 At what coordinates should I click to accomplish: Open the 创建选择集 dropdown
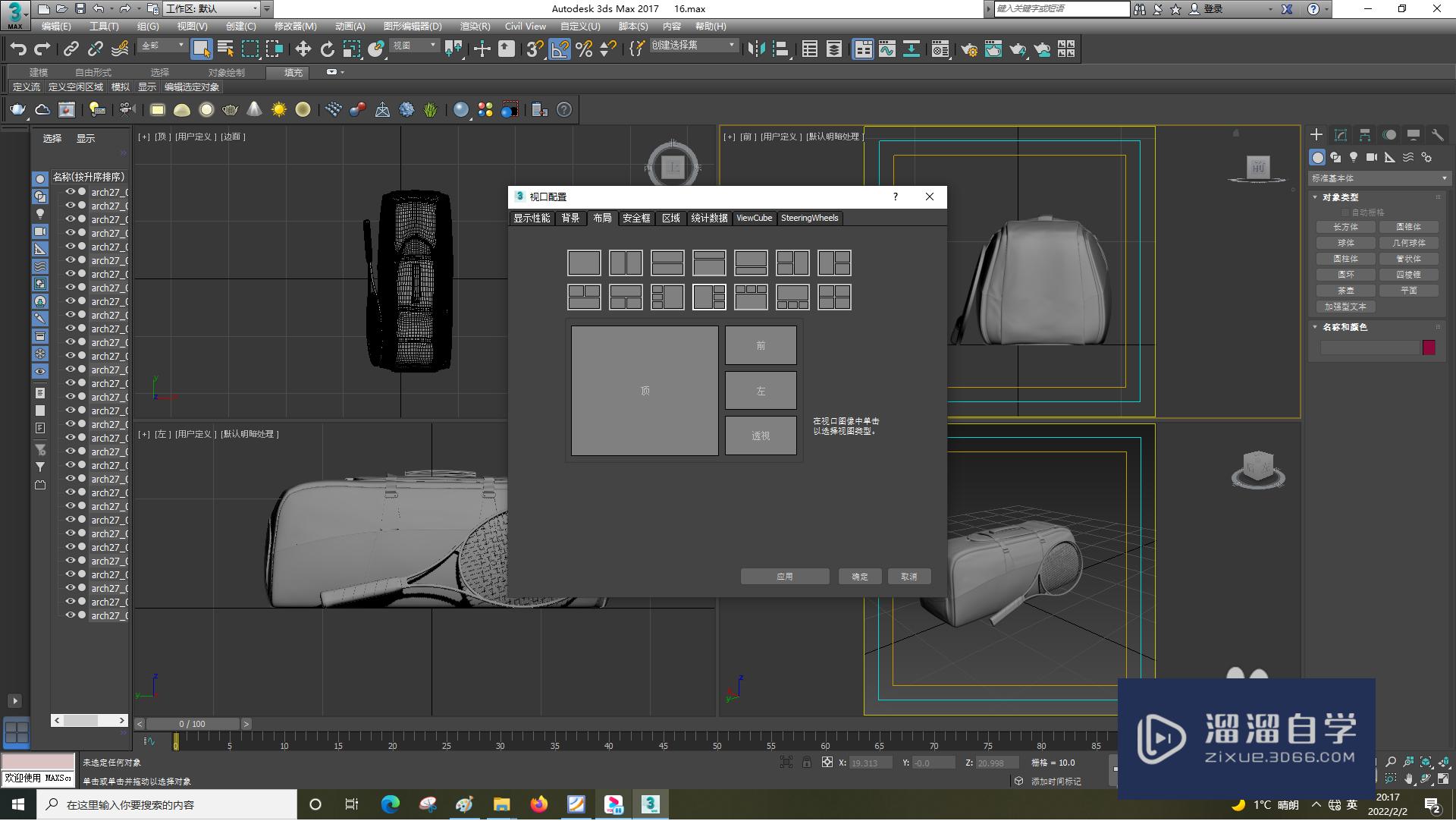693,46
